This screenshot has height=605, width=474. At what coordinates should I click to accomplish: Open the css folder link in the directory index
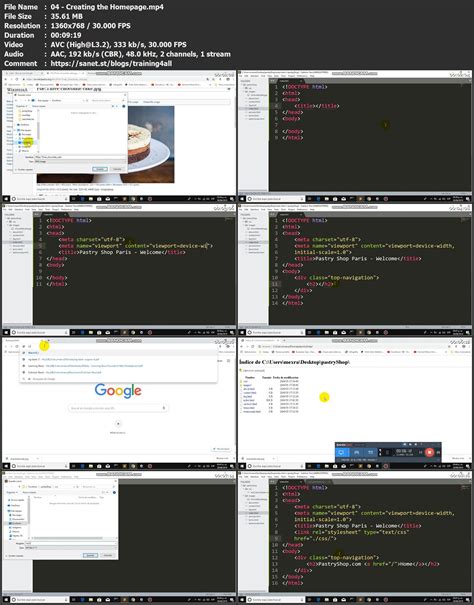pos(246,381)
